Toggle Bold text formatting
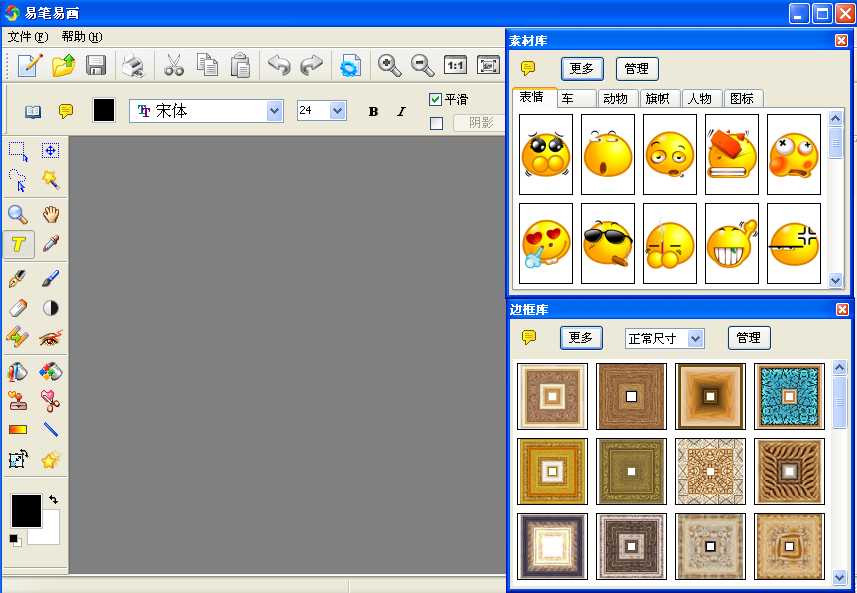Image resolution: width=857 pixels, height=593 pixels. pos(373,111)
